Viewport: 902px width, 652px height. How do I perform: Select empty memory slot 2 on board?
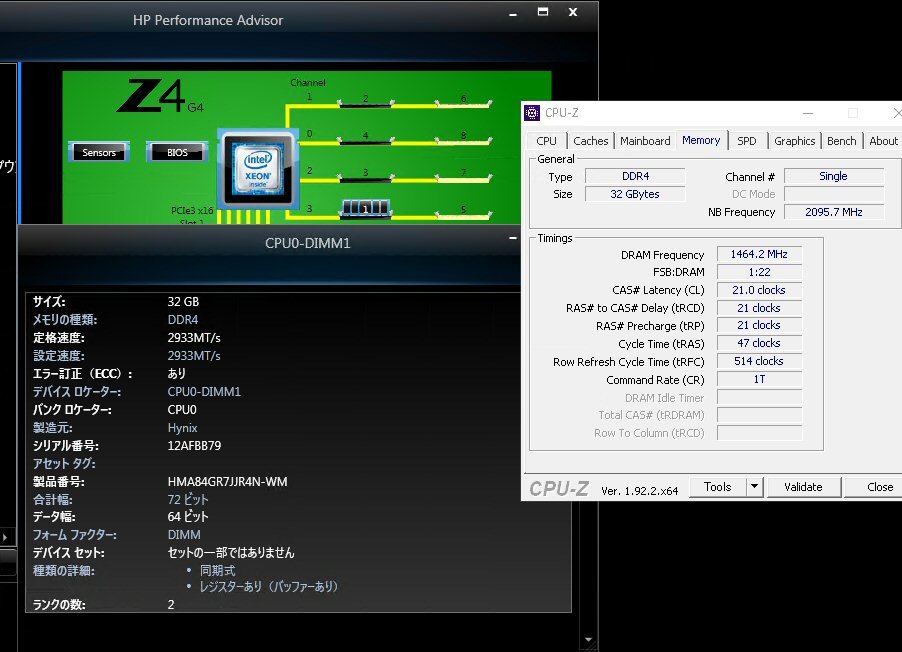pyautogui.click(x=366, y=102)
